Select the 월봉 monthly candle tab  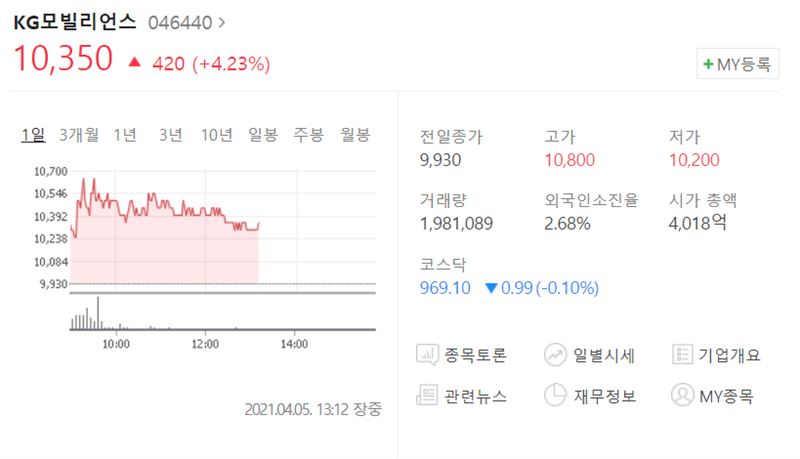(x=355, y=135)
